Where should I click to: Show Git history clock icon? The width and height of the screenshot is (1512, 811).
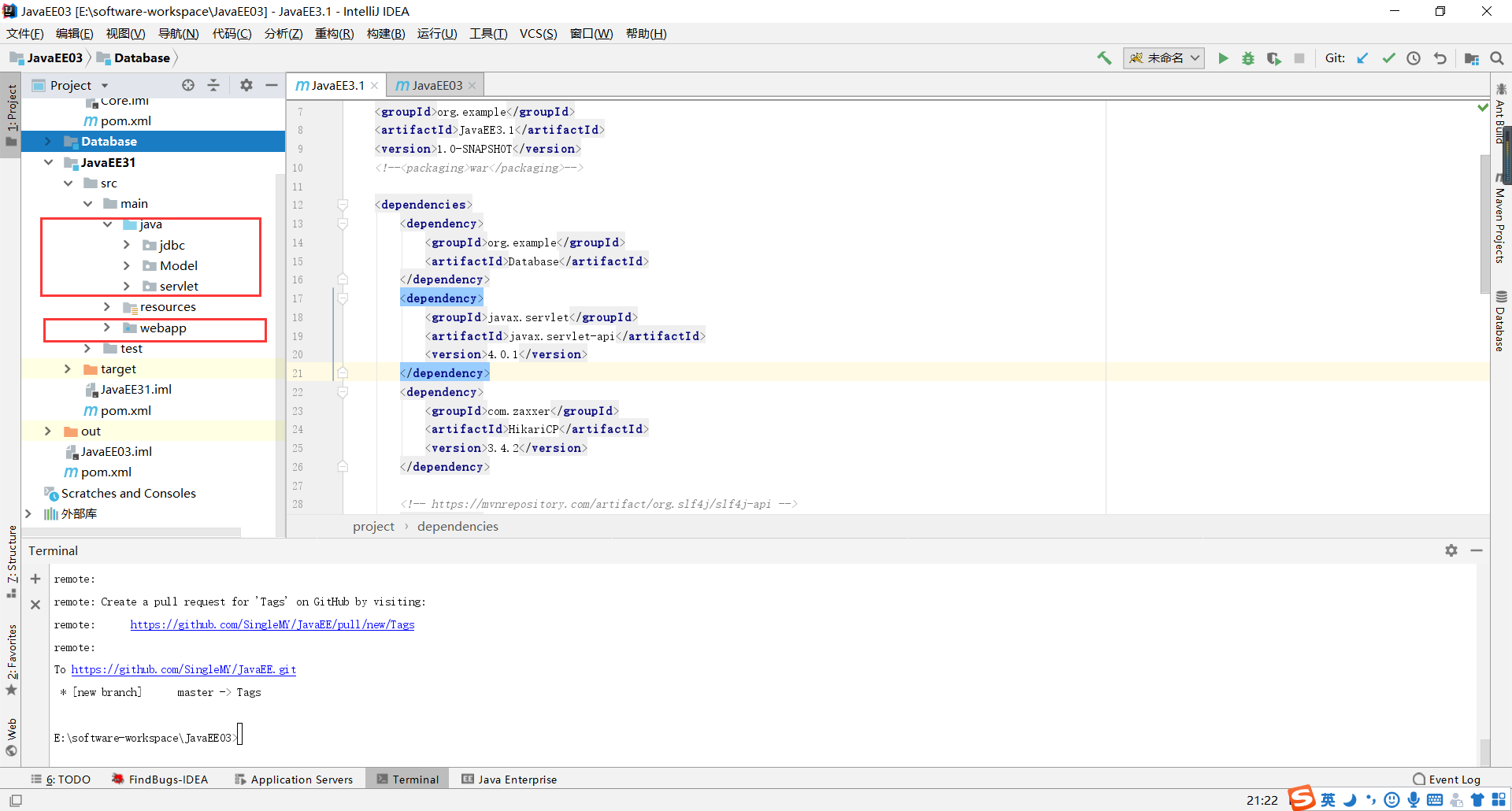[1414, 58]
